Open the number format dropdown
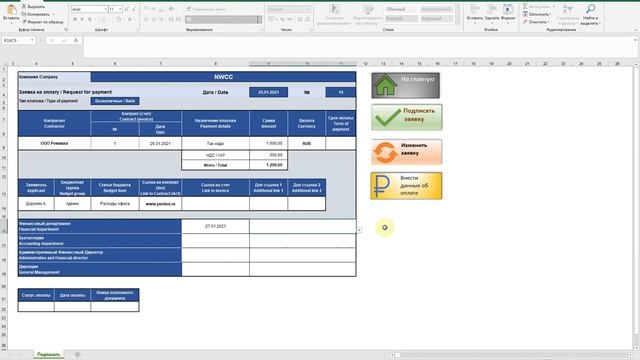Viewport: 640px width, 360px height. coord(308,9)
